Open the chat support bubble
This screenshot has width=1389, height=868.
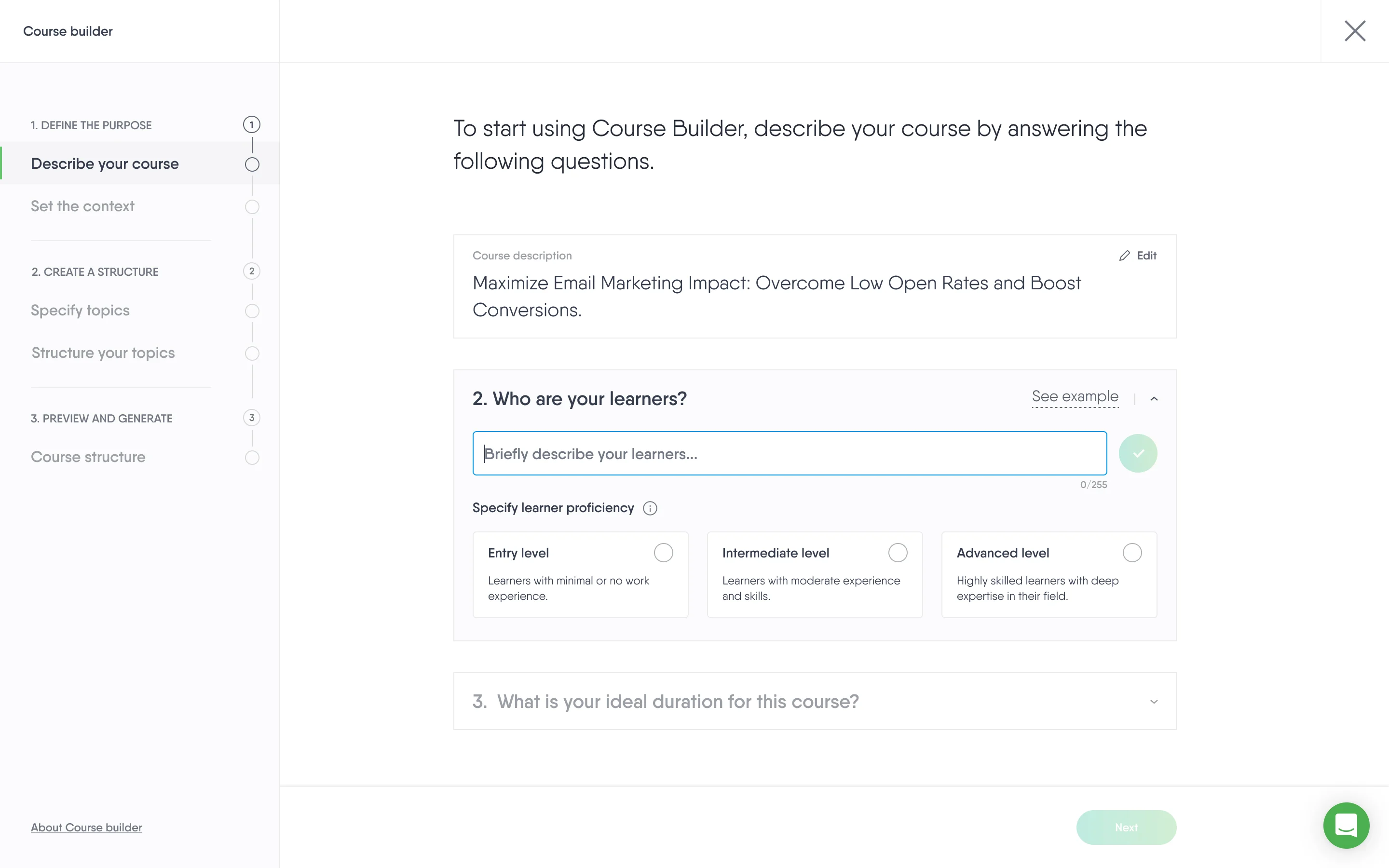[1346, 826]
